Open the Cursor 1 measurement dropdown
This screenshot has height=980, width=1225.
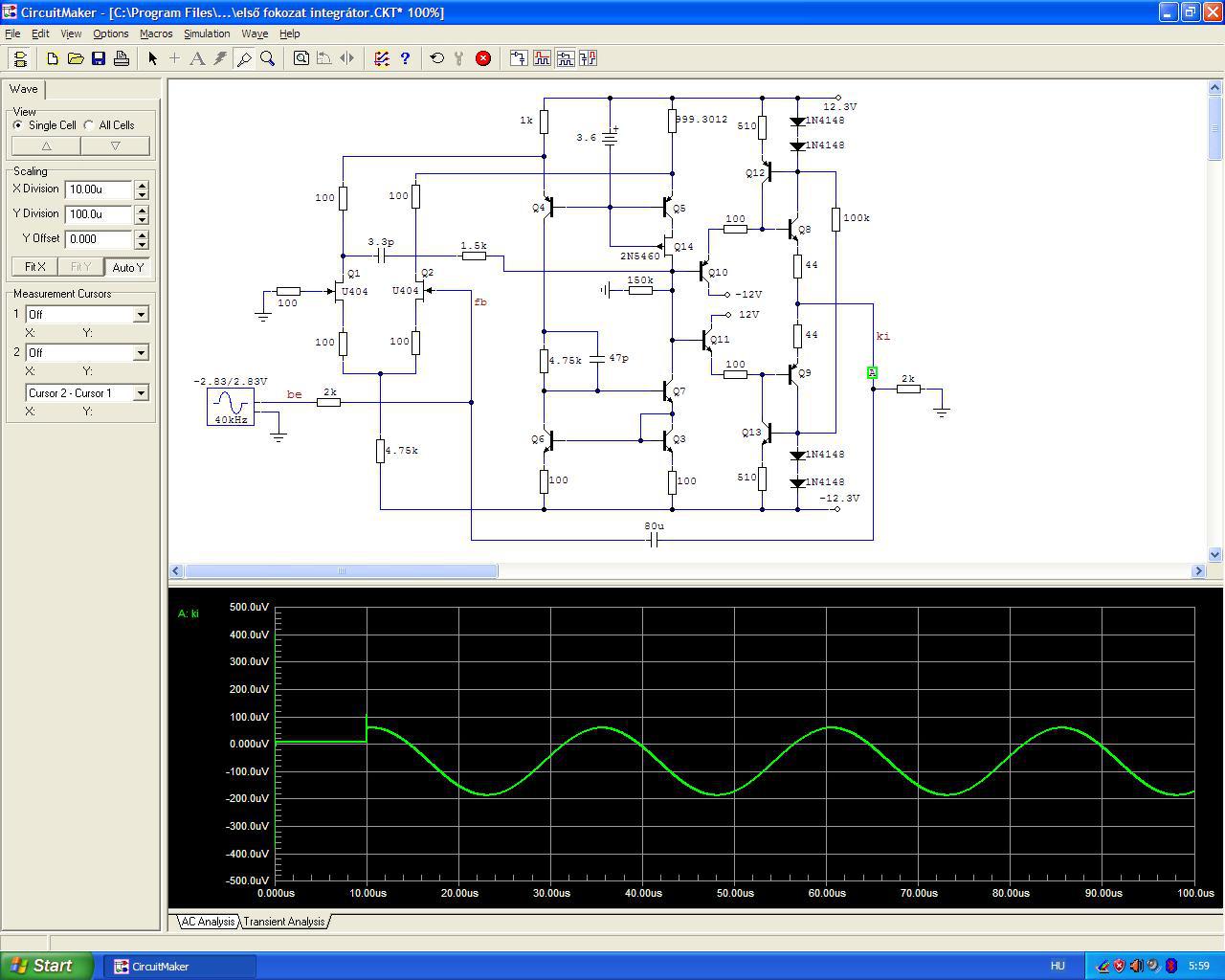[141, 315]
